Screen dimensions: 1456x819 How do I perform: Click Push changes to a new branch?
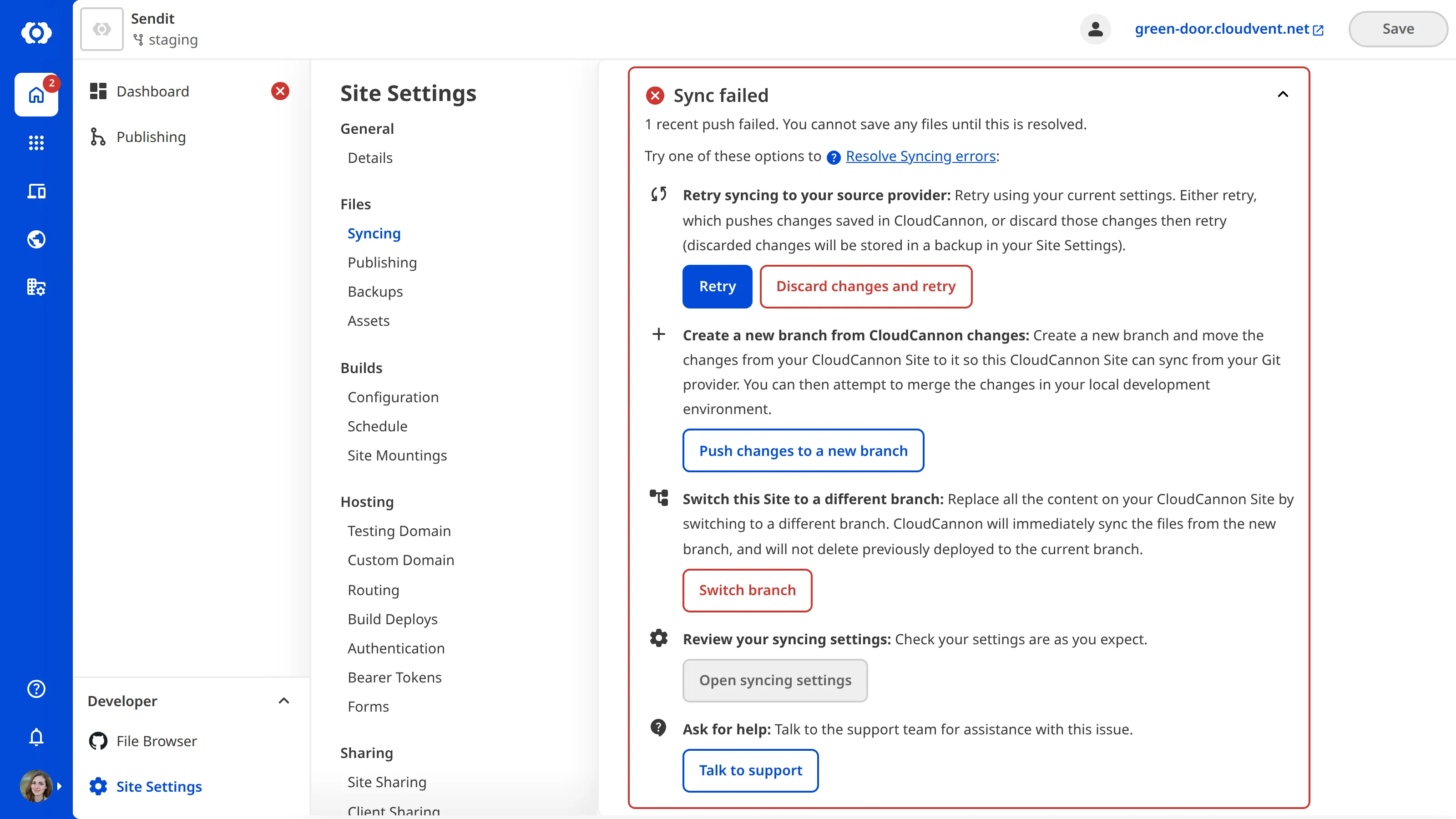803,450
